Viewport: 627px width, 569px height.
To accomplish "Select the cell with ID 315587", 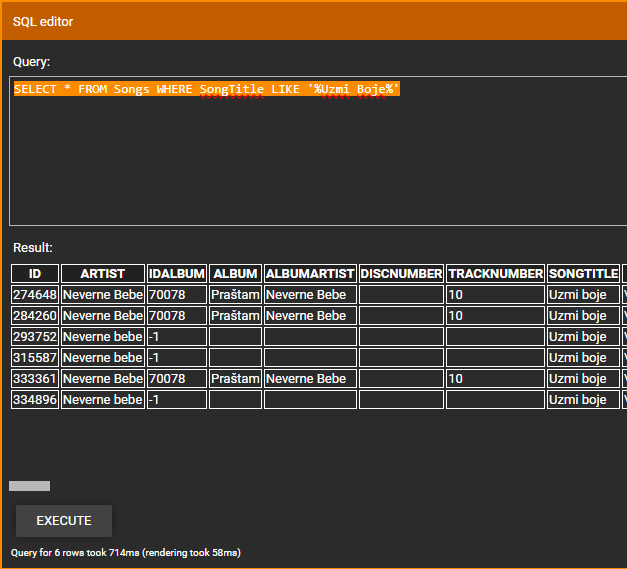I will coord(35,358).
